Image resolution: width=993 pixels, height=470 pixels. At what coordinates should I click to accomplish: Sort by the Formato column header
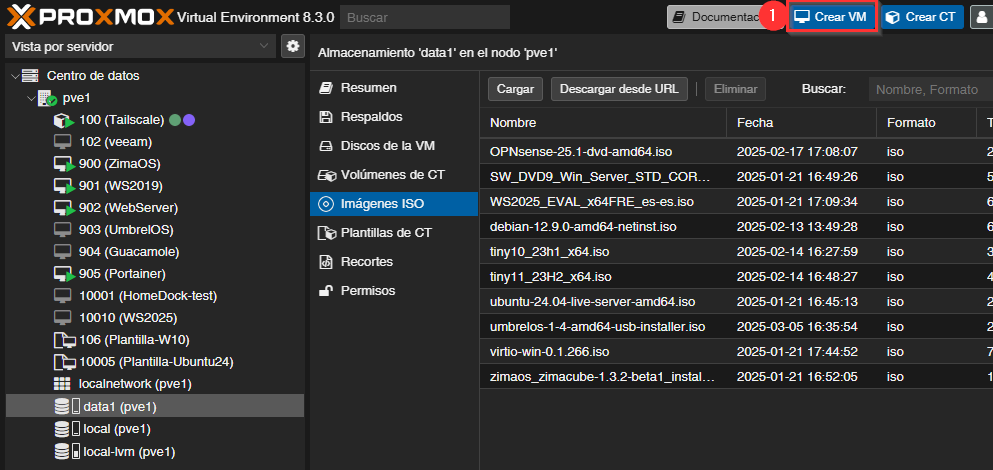click(x=927, y=122)
